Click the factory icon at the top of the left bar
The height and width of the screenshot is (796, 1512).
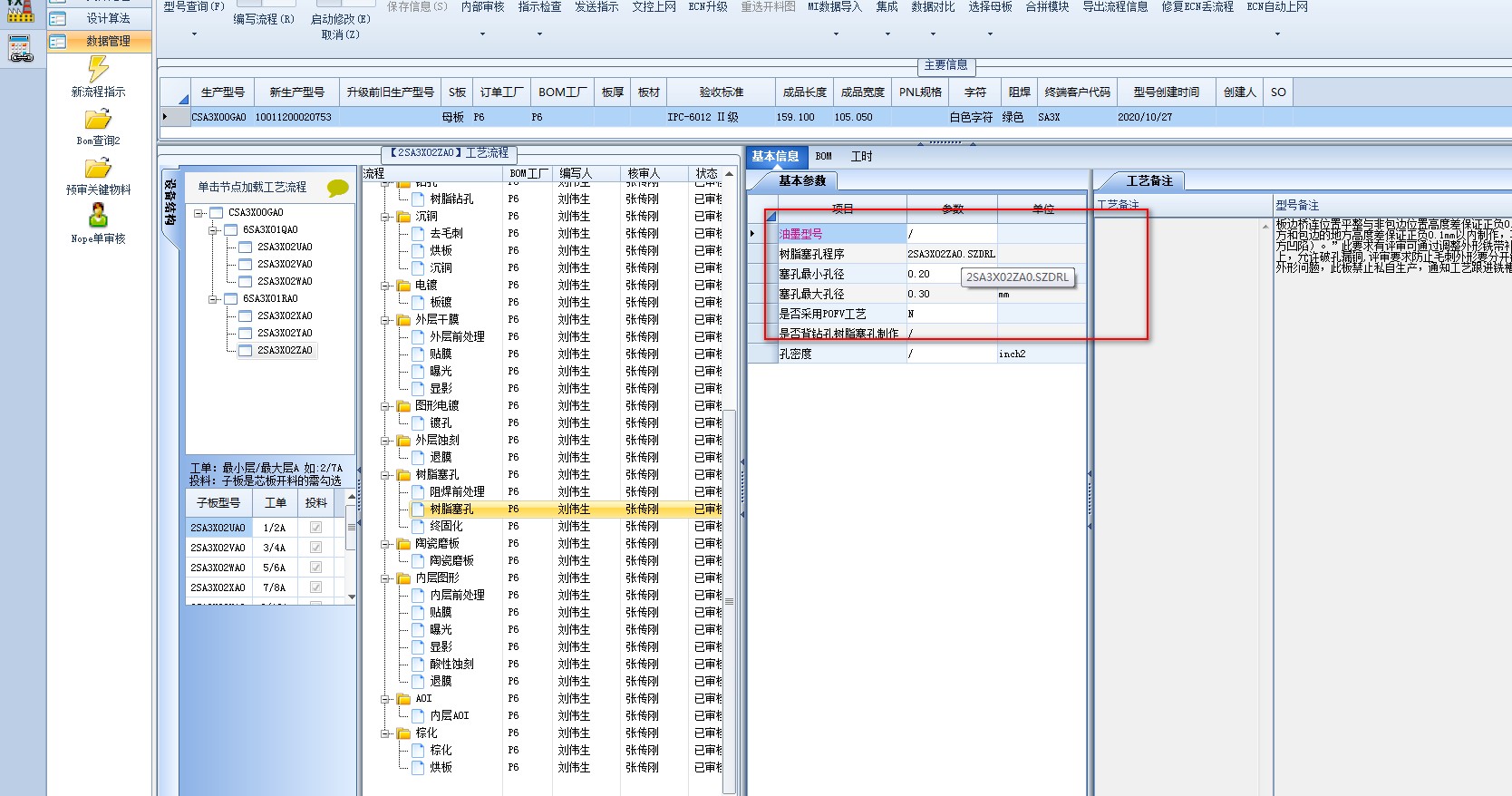click(20, 10)
